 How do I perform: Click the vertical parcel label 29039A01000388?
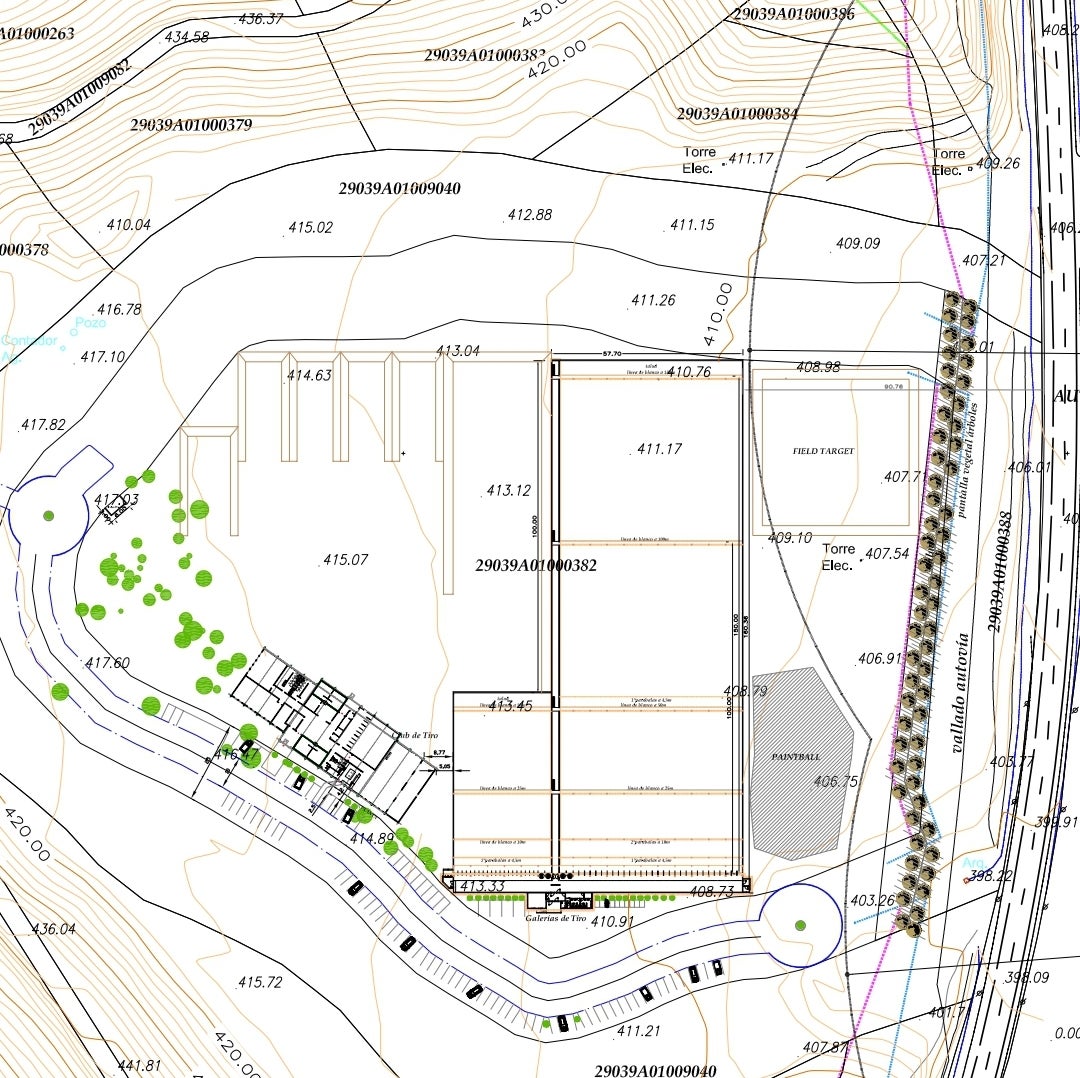click(1000, 572)
